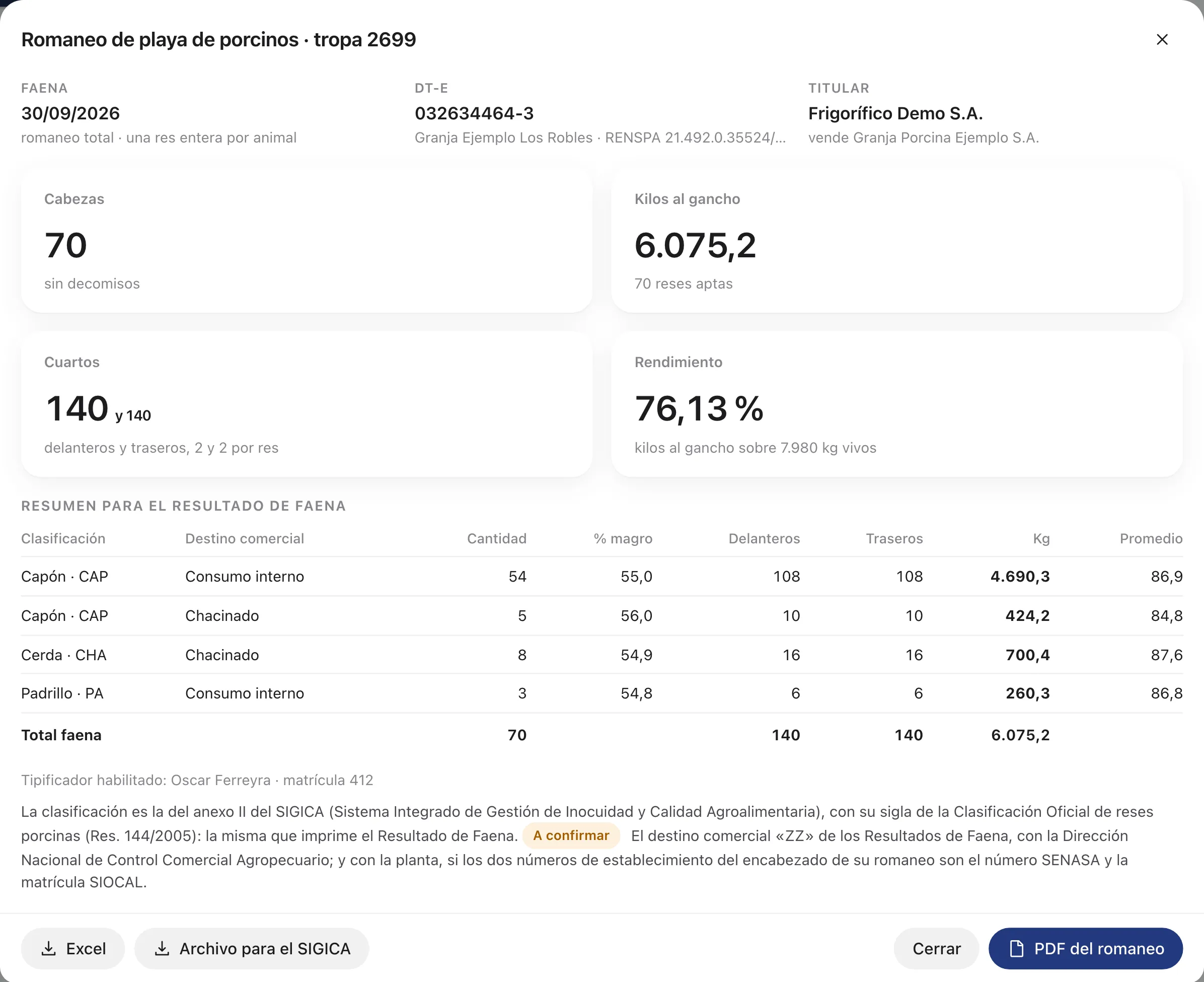Click the RESUMEN PARA EL RESULTADO DE FAENA heading
Screen dimensions: 1204x982
(x=184, y=506)
